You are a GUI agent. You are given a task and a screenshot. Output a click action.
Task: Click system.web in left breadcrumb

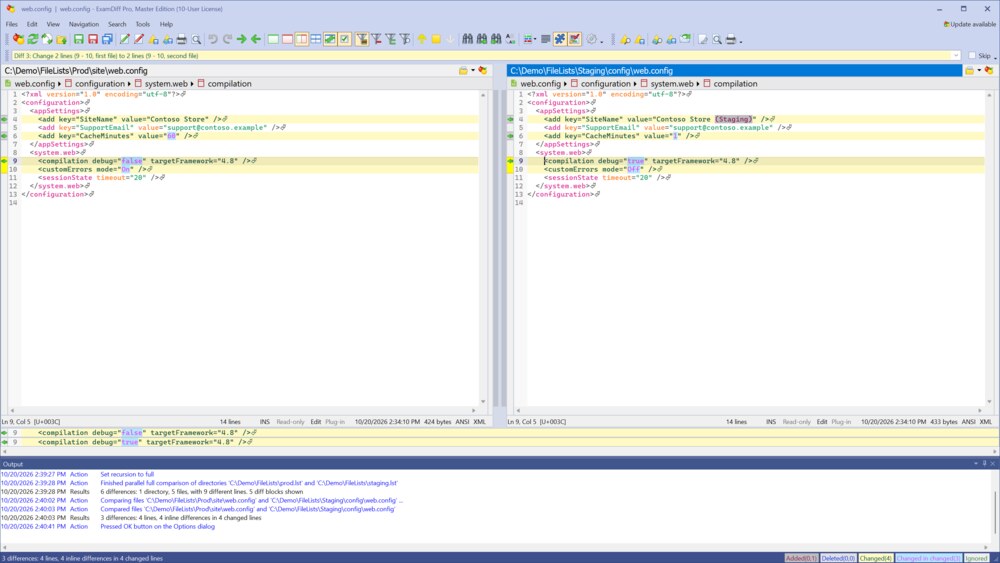click(x=166, y=84)
